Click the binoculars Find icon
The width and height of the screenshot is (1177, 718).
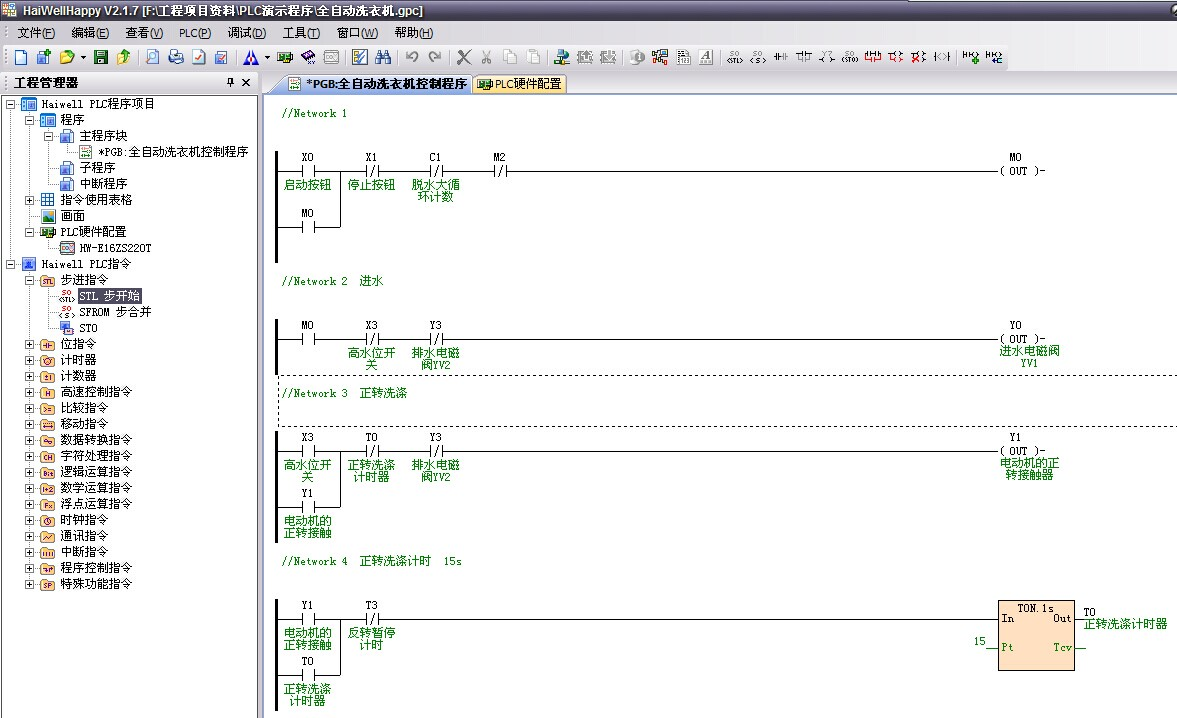coord(382,57)
